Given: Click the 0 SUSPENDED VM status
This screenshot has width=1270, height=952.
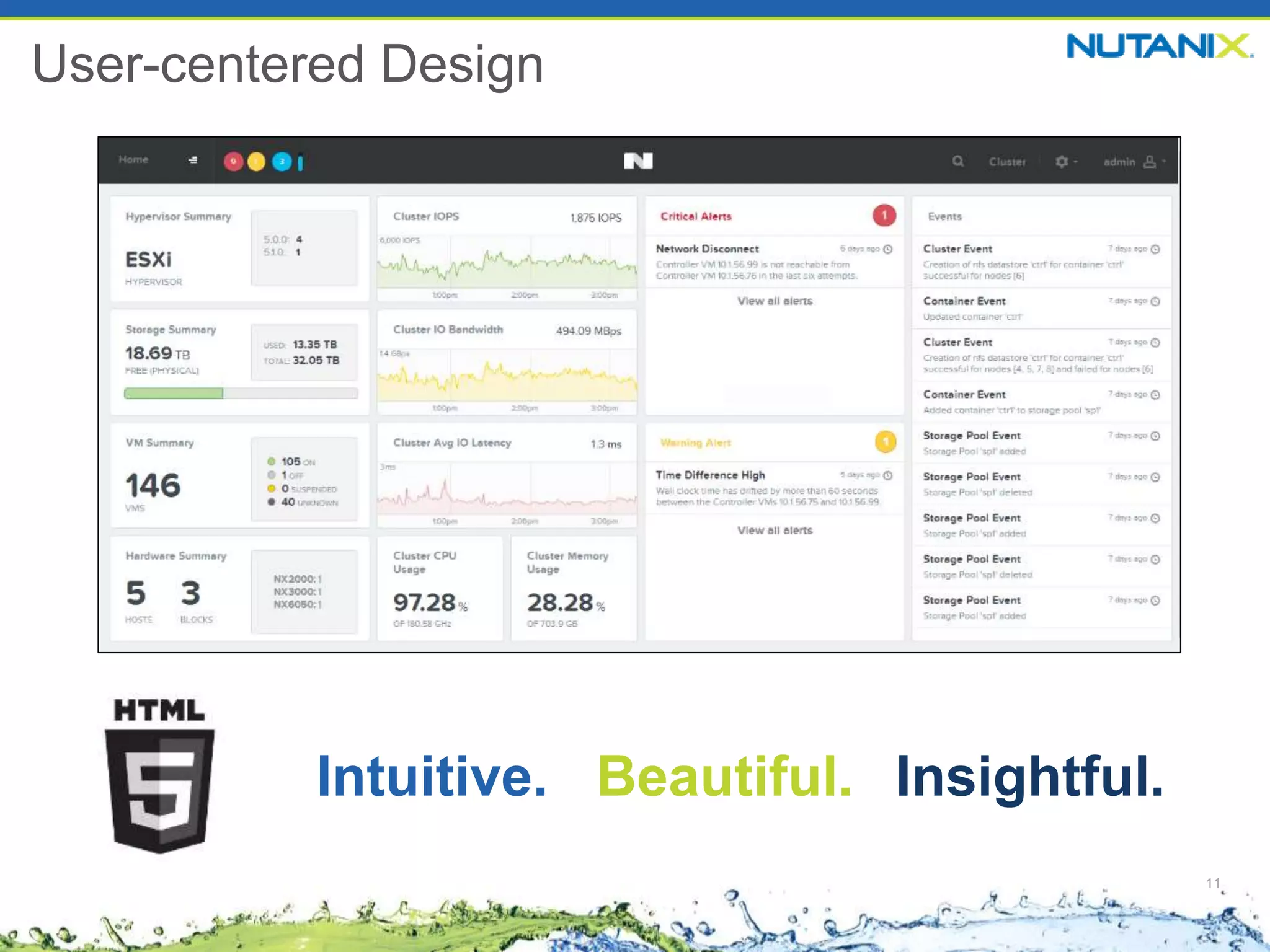Looking at the screenshot, I should coord(302,488).
